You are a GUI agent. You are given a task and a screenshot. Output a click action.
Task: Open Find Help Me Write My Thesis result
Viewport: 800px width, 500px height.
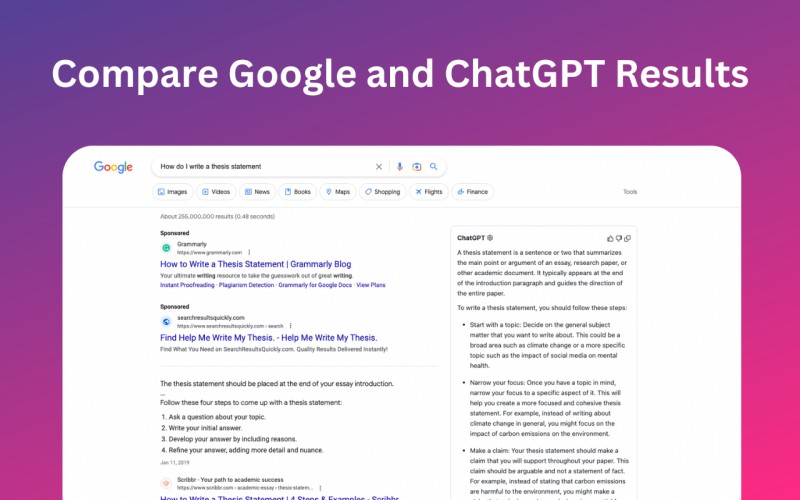coord(269,337)
